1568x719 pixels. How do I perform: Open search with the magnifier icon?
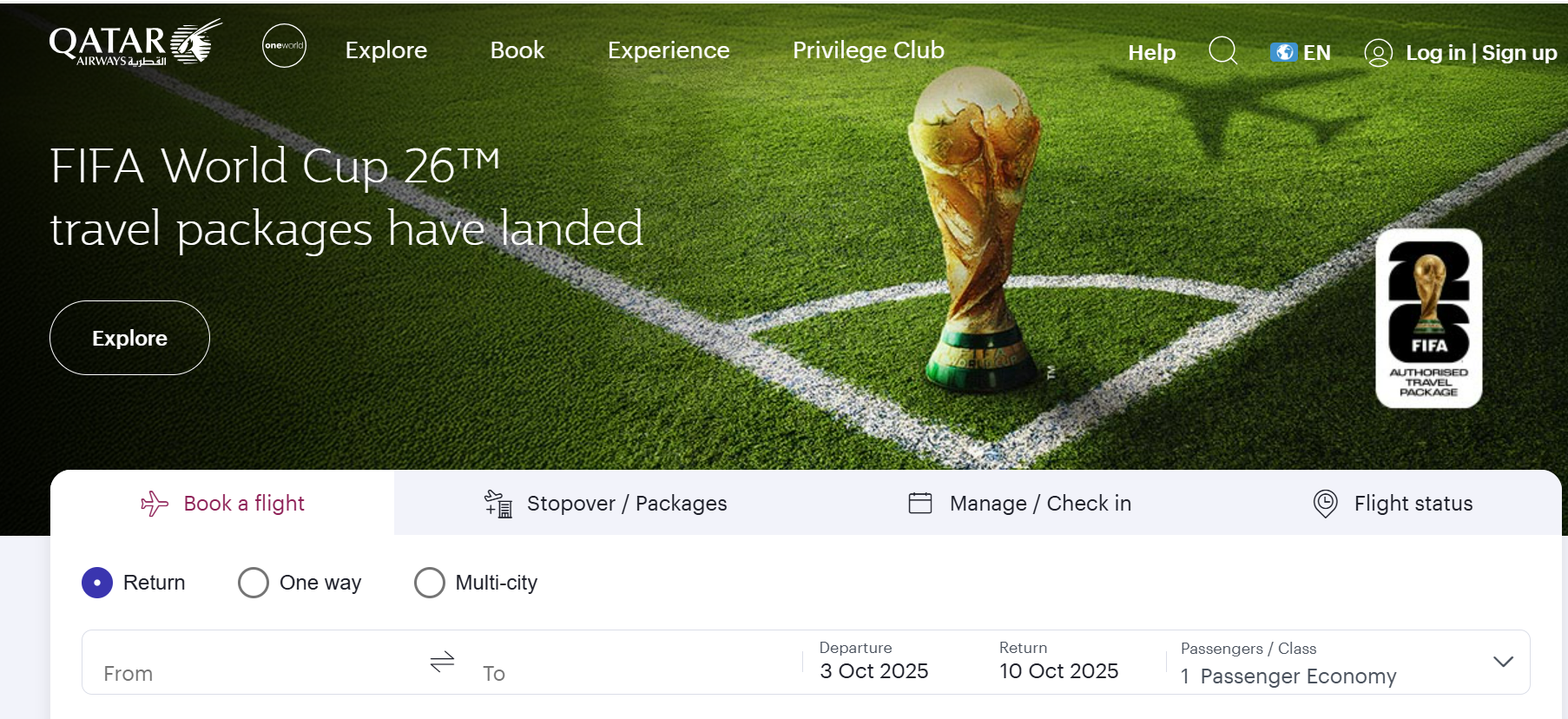tap(1222, 51)
